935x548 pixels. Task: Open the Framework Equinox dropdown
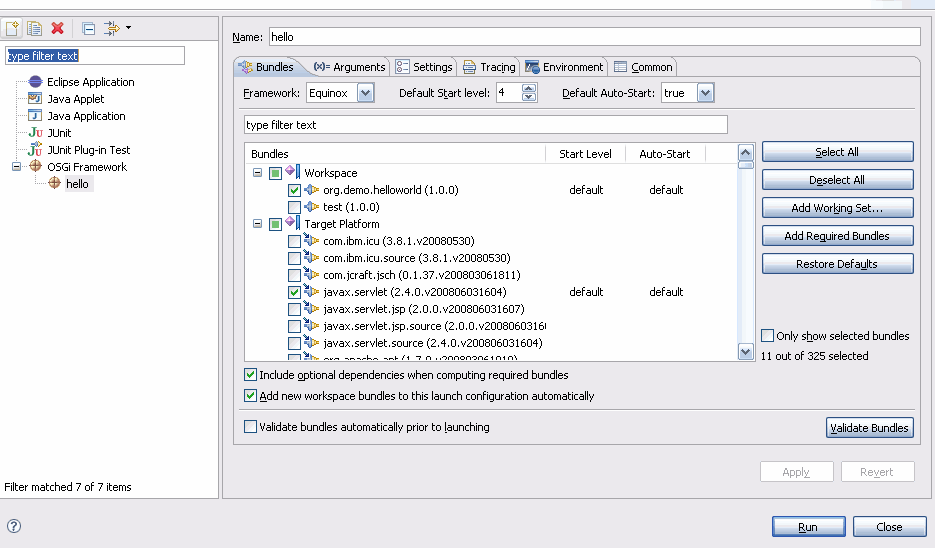click(365, 93)
